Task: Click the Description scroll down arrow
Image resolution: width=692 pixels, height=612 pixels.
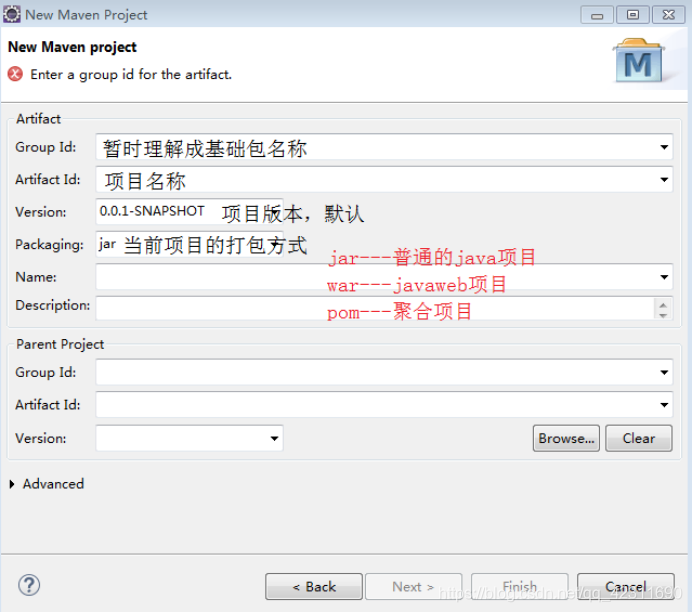Action: point(663,315)
